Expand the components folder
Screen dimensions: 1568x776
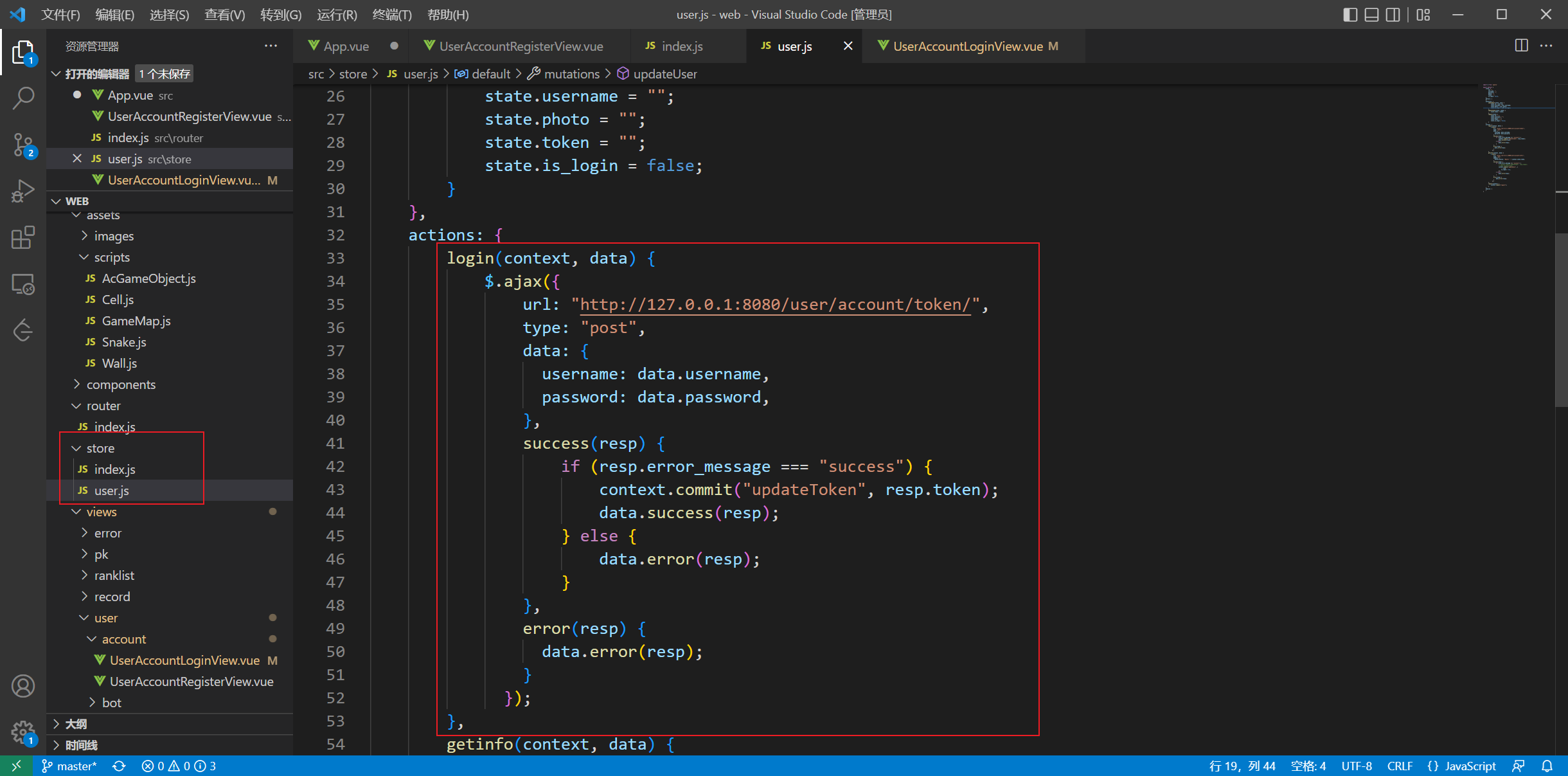121,384
